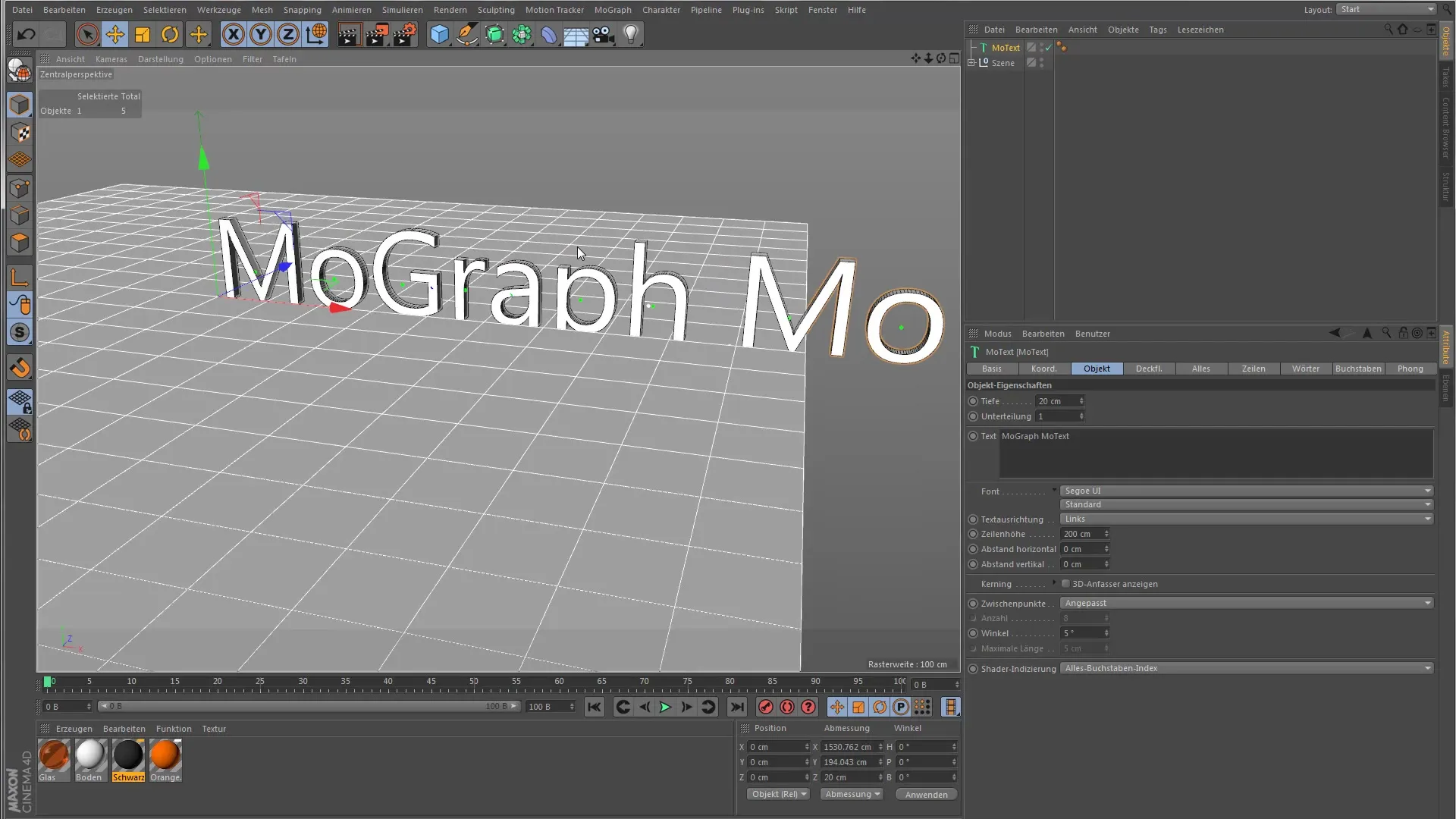Jump to the start of animation
Viewport: 1456px width, 819px height.
(x=595, y=707)
